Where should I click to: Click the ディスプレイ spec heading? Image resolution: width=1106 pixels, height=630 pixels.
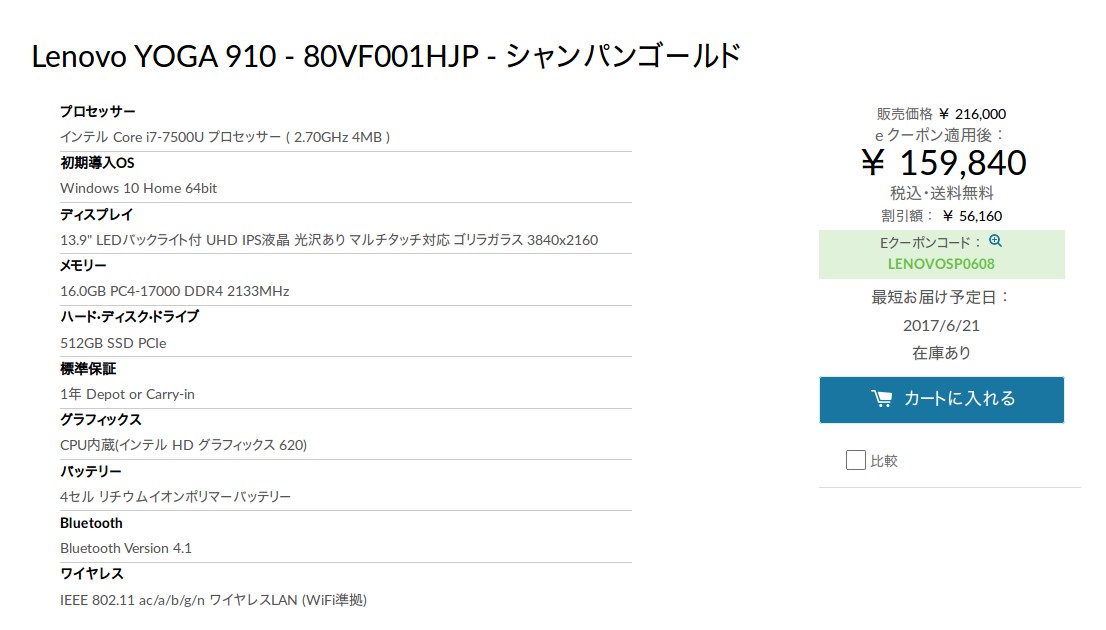coord(96,214)
